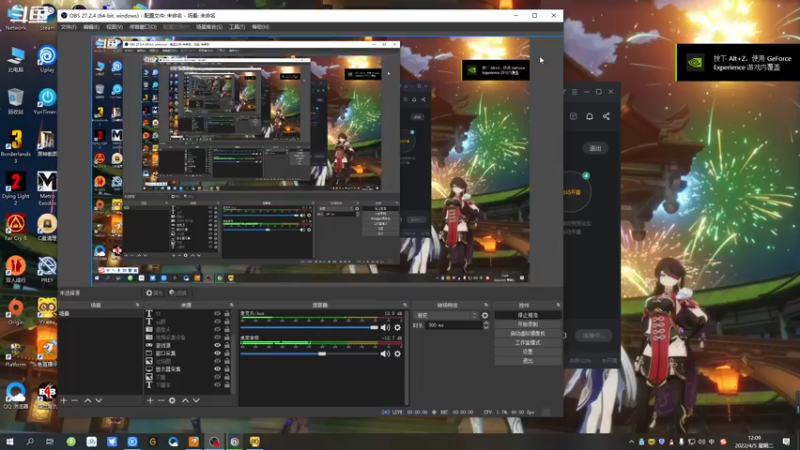Viewport: 800px width, 450px height.
Task: Pop out the 来源 dock panel
Action: (231, 305)
